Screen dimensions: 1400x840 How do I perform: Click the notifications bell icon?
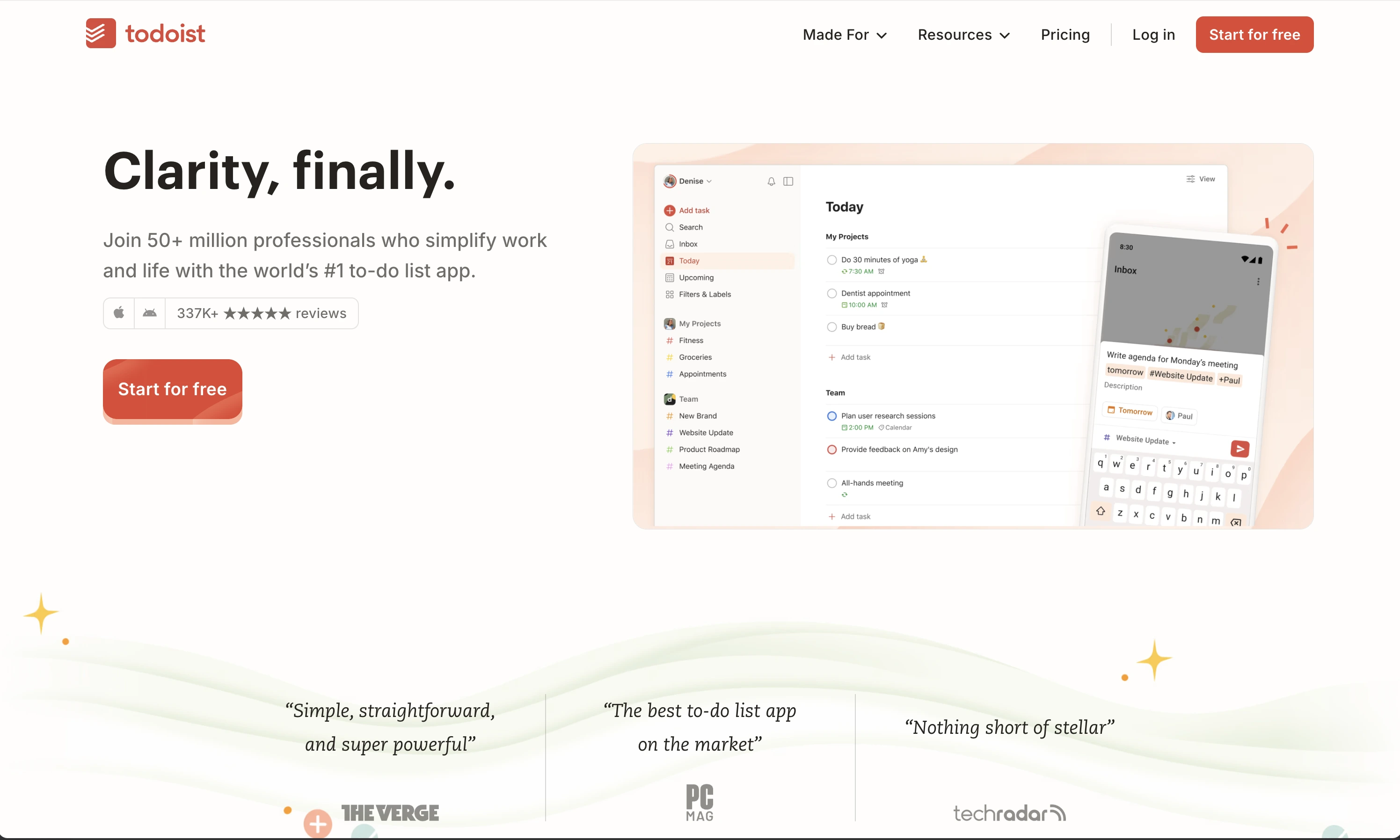[771, 181]
